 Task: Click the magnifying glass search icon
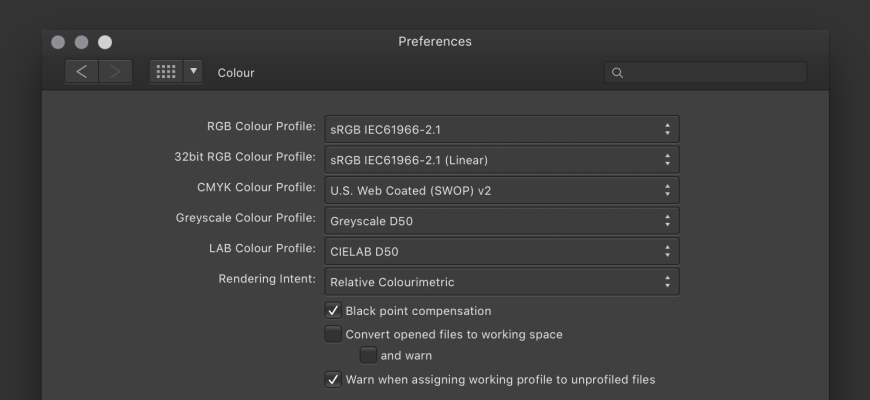[x=617, y=73]
